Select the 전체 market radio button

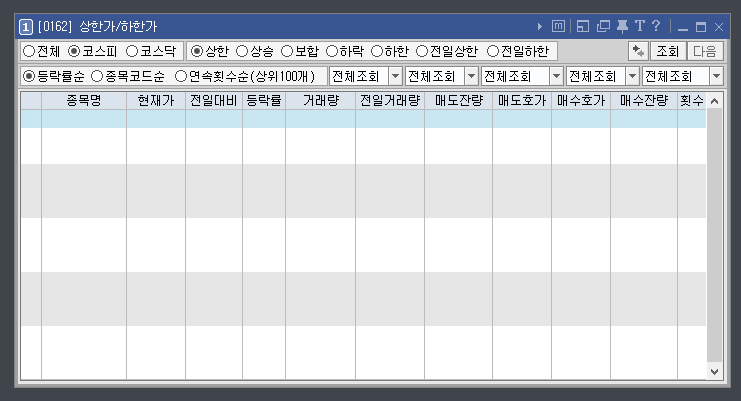(41, 51)
